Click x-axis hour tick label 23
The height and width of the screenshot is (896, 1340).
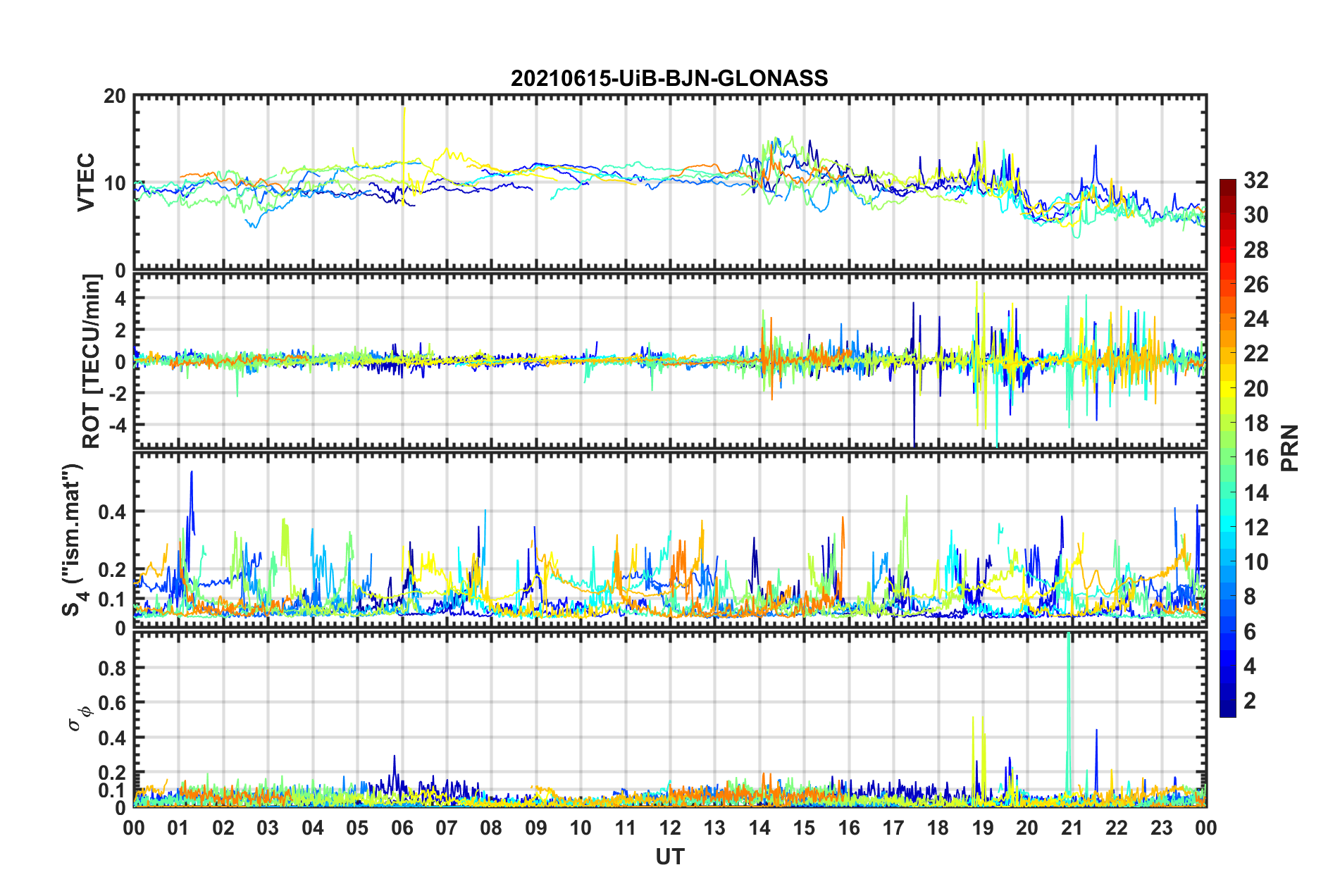[x=1161, y=828]
